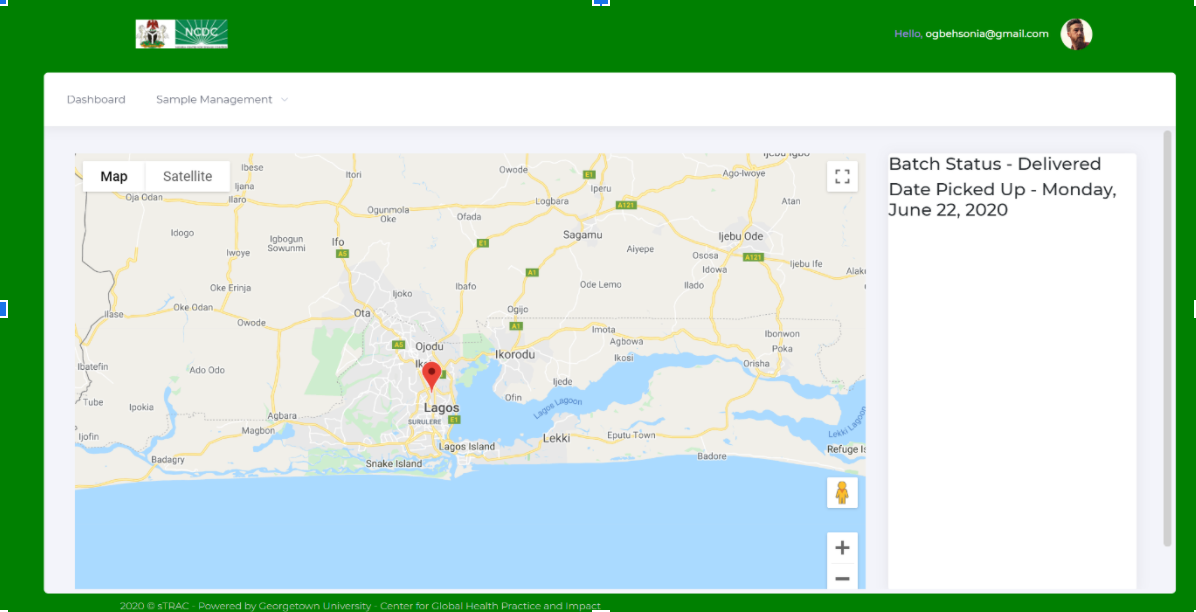Click the Ogijo label on map
The image size is (1196, 612).
(x=518, y=309)
